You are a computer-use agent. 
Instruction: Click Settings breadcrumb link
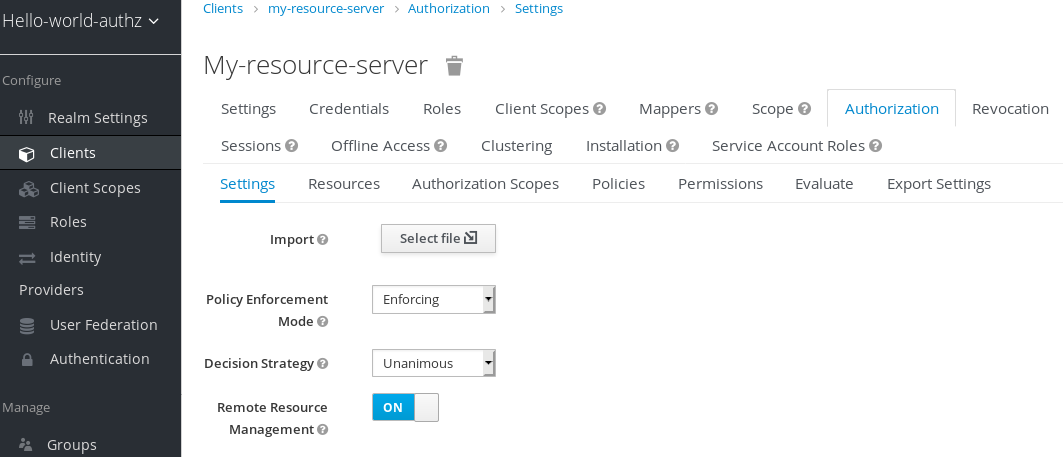(x=539, y=9)
